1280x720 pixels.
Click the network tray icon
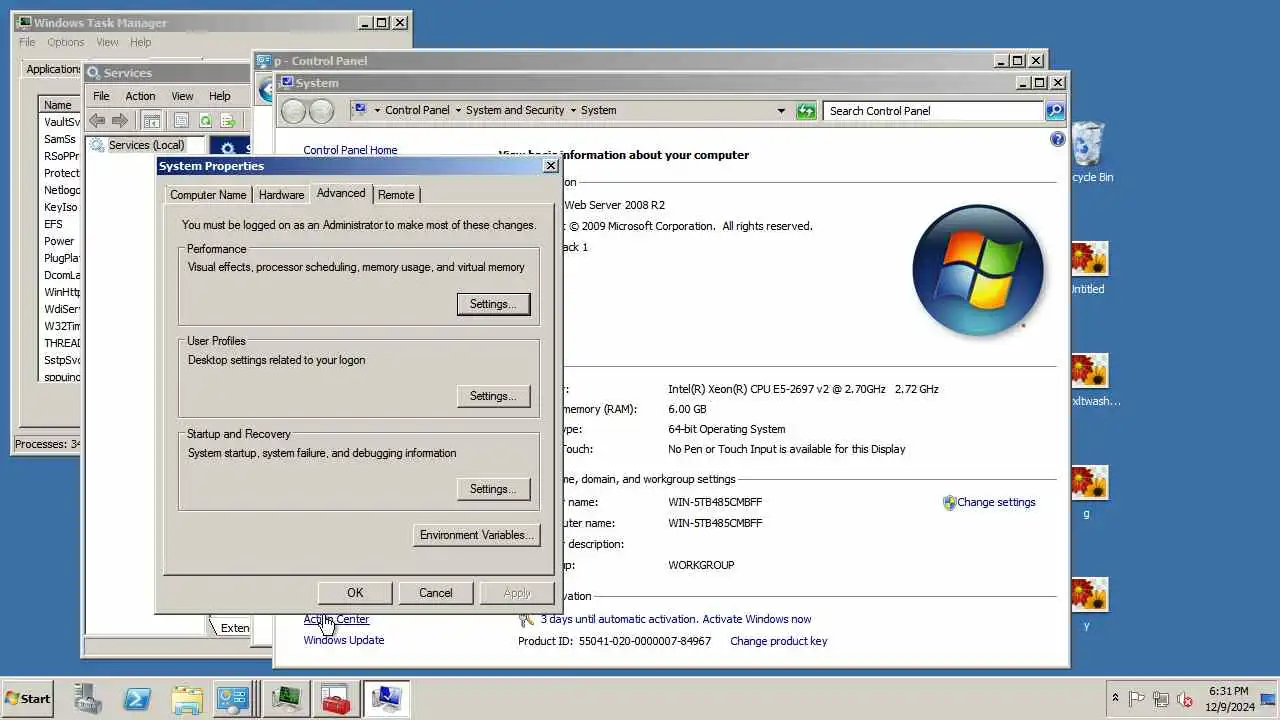(x=1161, y=699)
